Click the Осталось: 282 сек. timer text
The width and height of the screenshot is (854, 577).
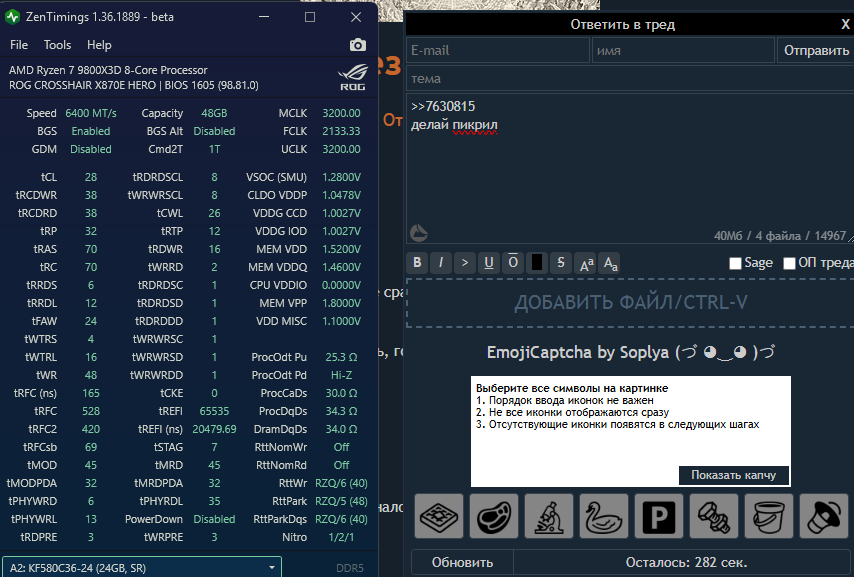click(x=686, y=562)
